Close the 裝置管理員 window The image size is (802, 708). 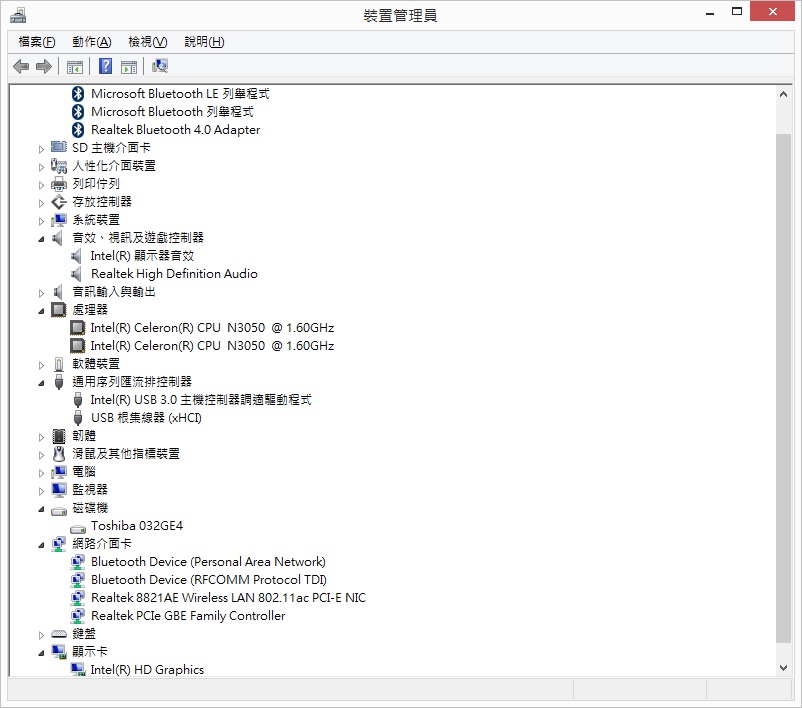click(x=773, y=11)
